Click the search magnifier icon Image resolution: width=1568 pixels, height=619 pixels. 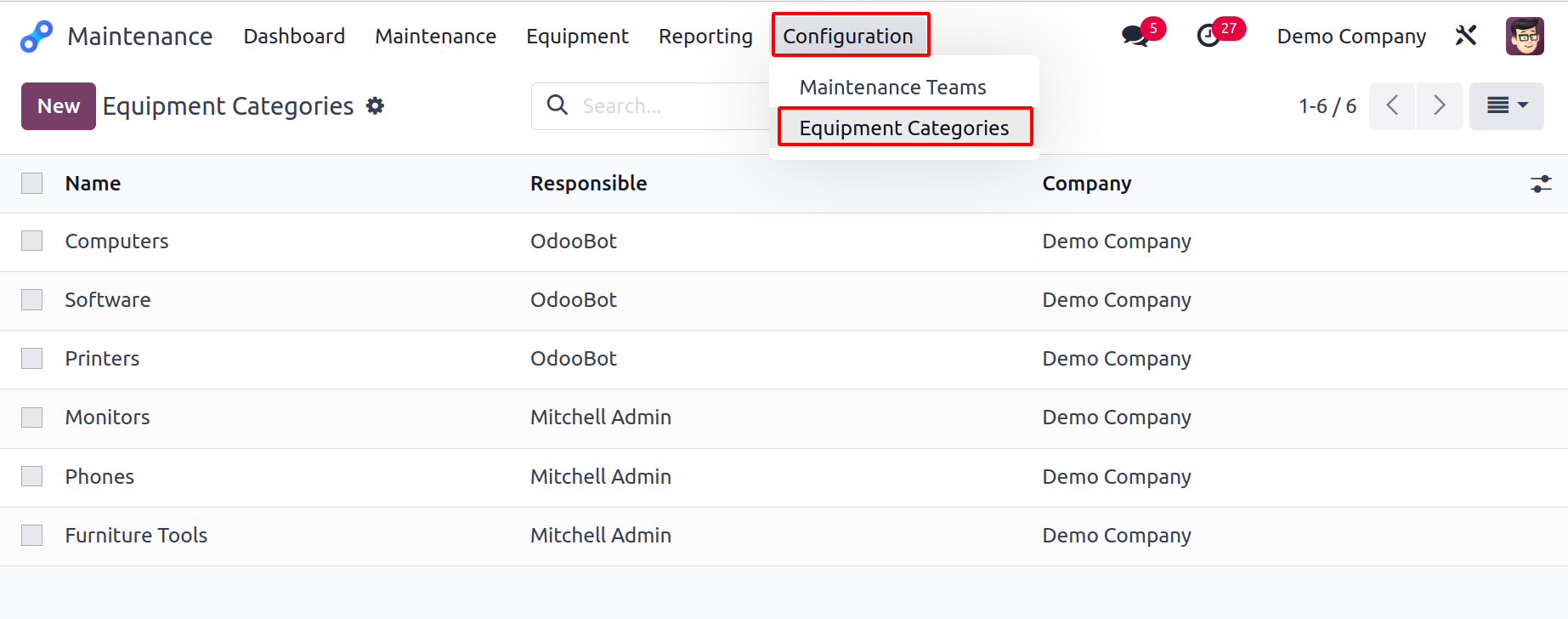point(558,105)
